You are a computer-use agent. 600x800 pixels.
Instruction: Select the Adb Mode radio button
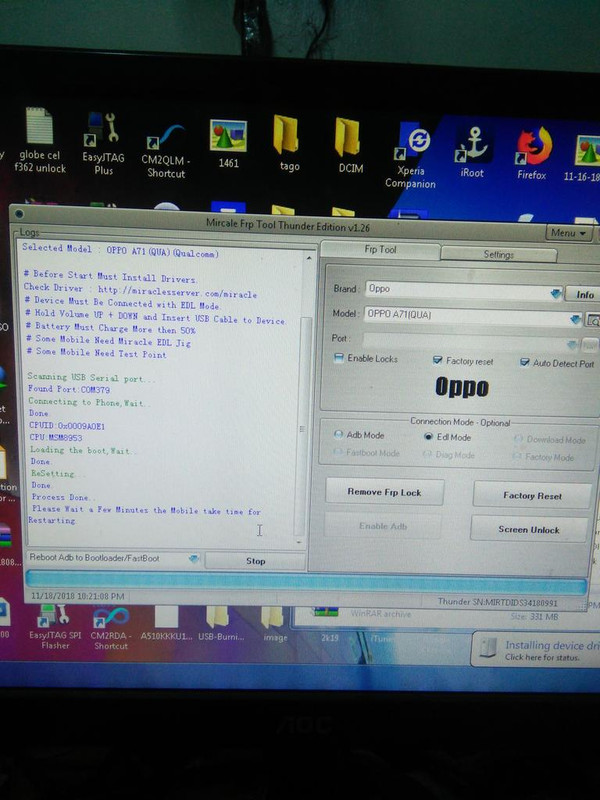click(338, 435)
